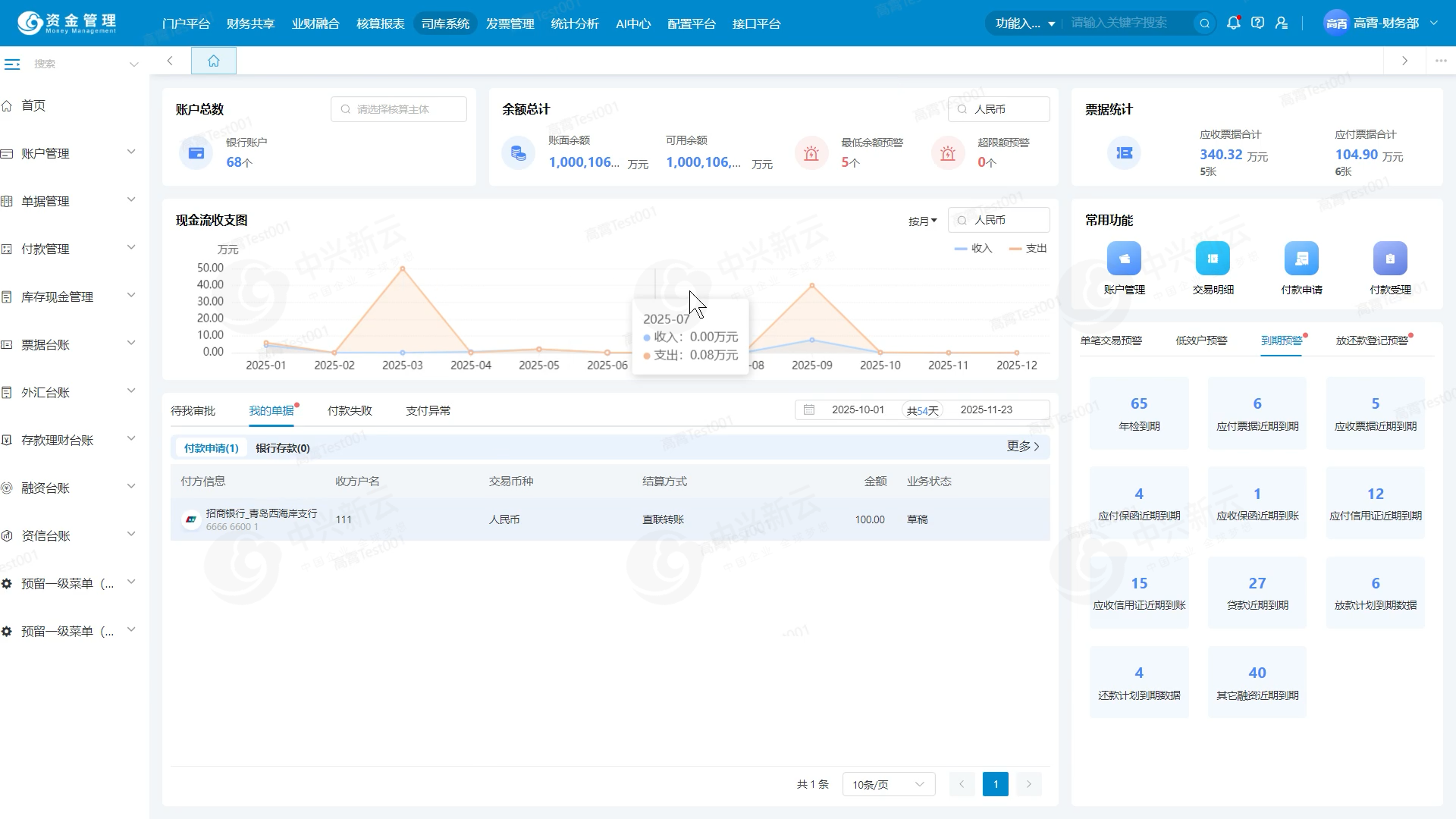Open the 年检到期 warning card

1138,413
